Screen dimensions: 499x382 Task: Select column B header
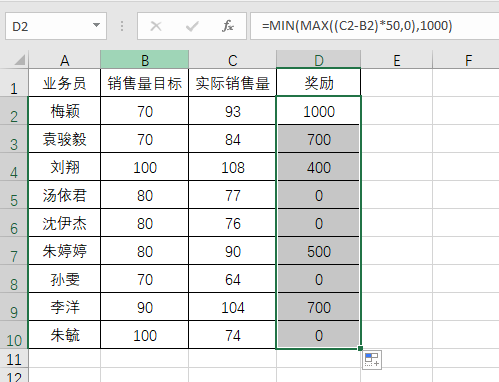145,60
